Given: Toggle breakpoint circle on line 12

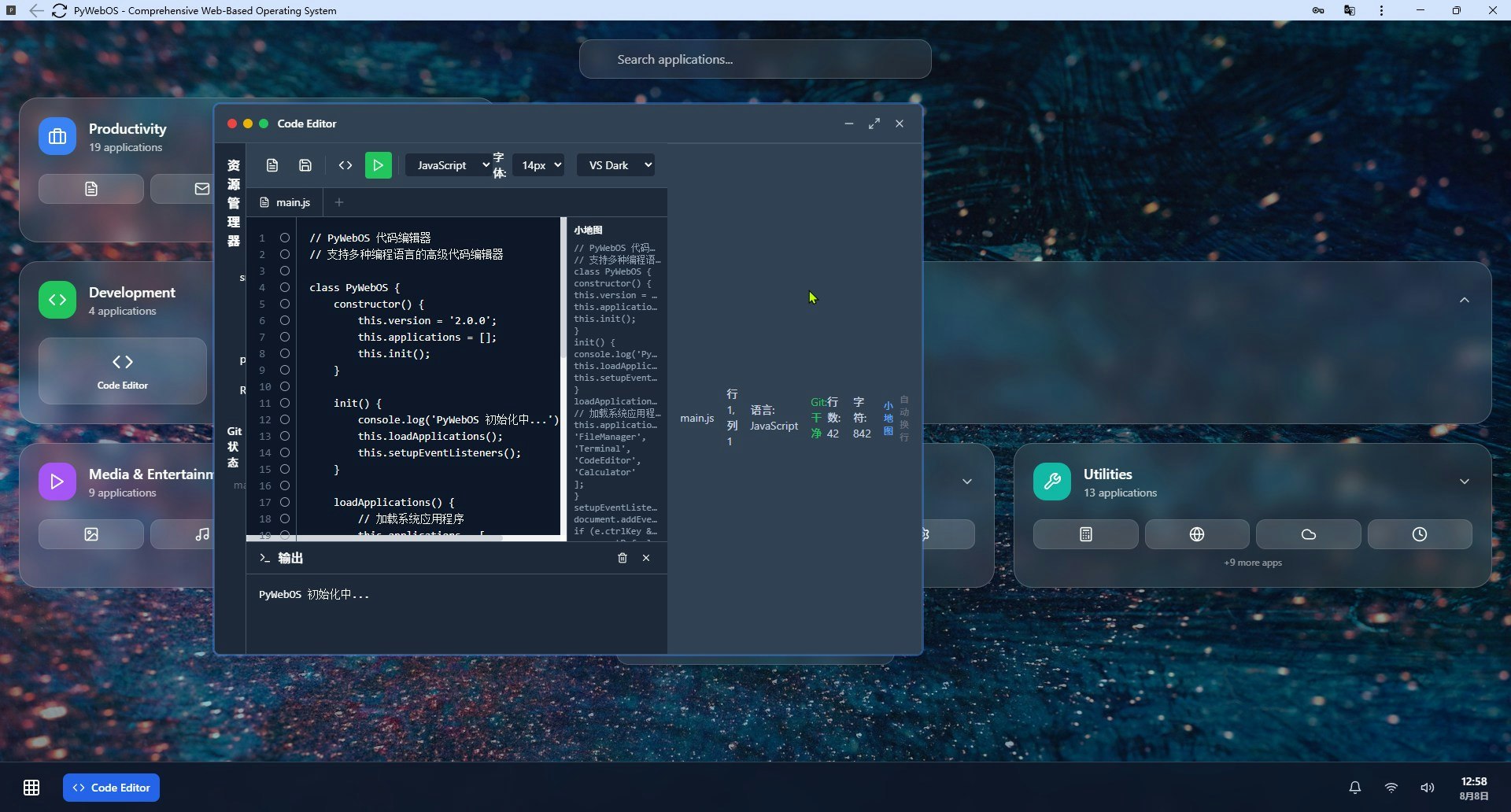Looking at the screenshot, I should (x=285, y=419).
